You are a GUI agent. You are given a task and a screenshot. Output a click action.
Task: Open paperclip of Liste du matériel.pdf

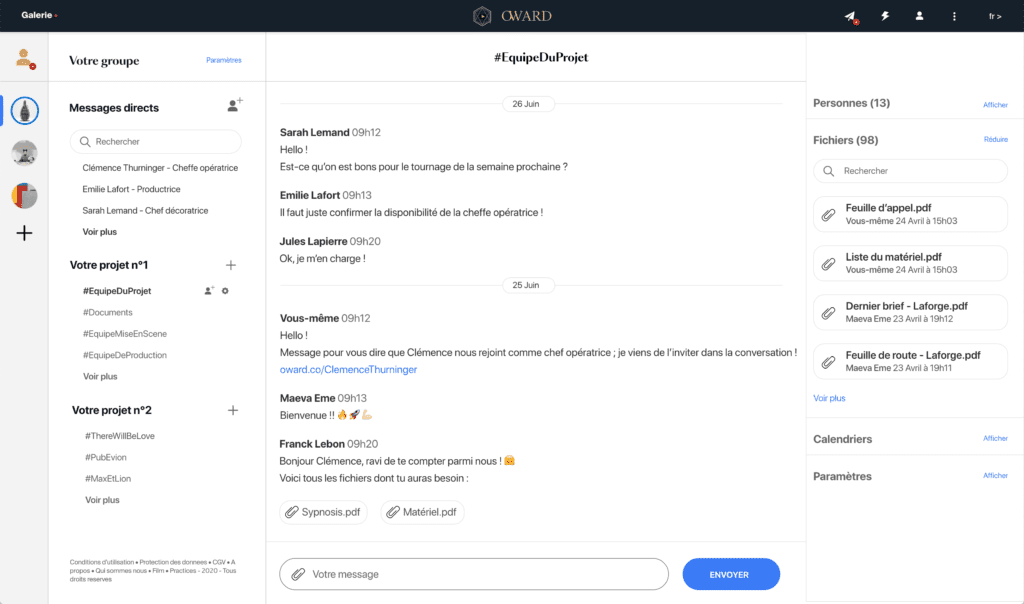coord(828,264)
